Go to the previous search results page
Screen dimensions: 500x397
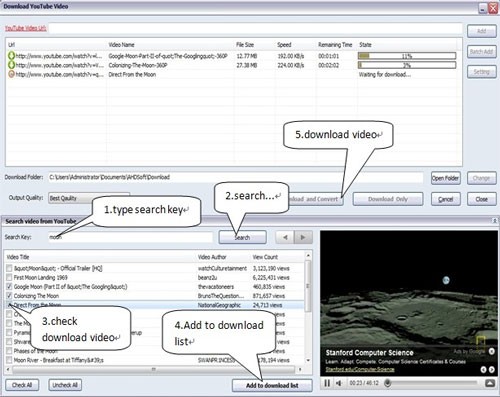(285, 237)
